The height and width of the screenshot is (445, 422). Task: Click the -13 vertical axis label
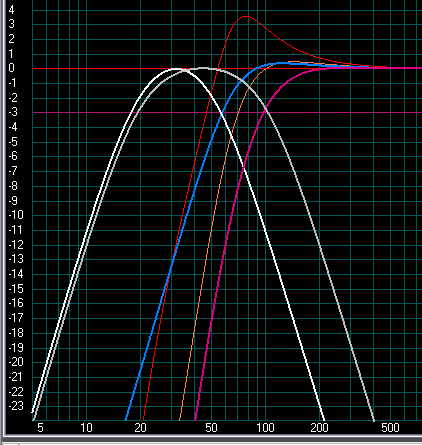pyautogui.click(x=16, y=259)
